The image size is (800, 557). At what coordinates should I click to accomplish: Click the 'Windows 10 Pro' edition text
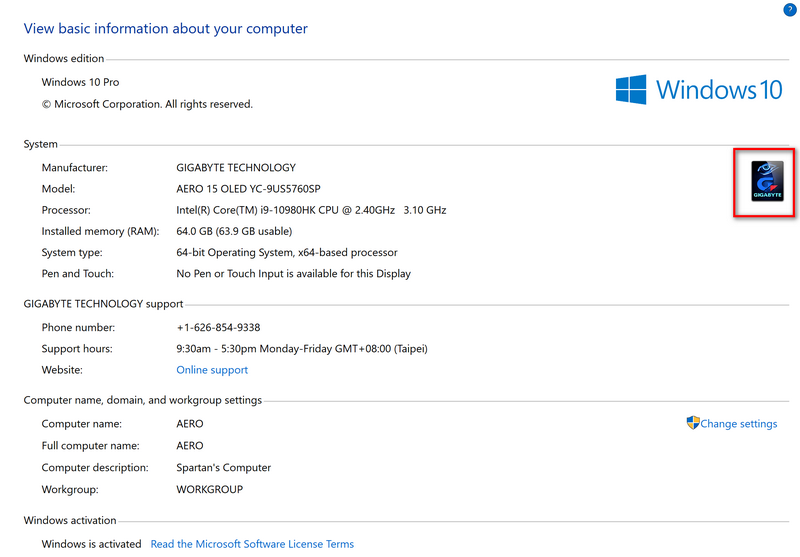click(x=80, y=82)
